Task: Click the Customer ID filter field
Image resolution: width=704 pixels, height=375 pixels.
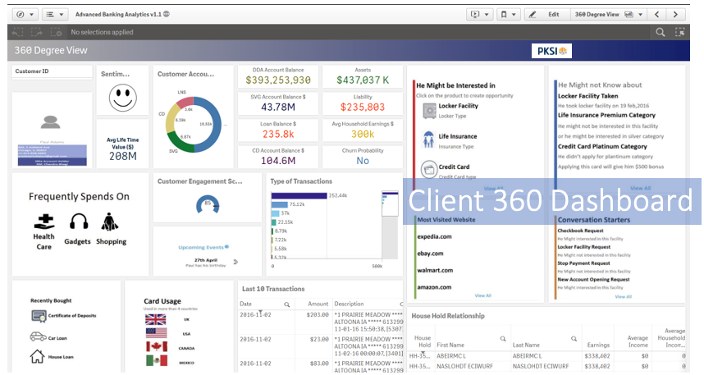Action: pos(52,71)
